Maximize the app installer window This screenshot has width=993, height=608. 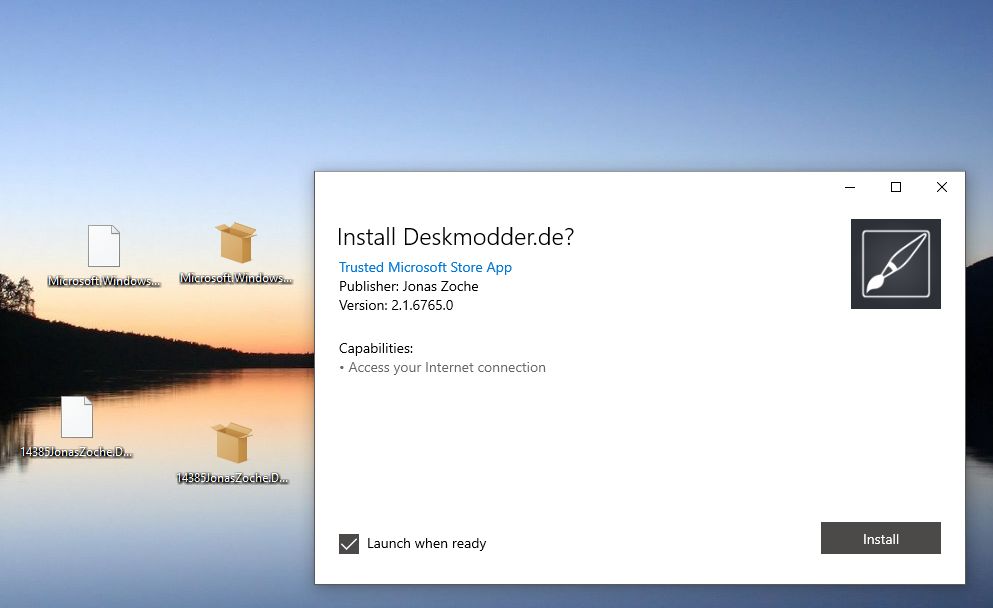point(895,187)
